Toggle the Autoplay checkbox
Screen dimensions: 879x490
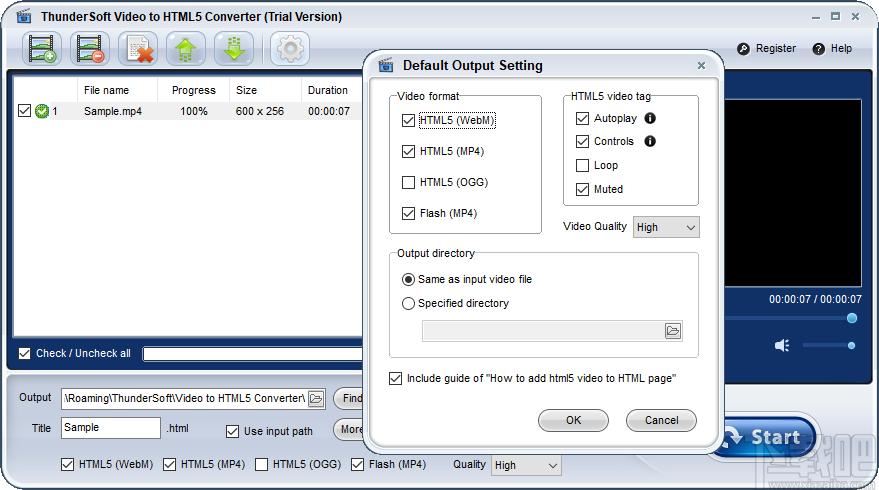coord(582,118)
